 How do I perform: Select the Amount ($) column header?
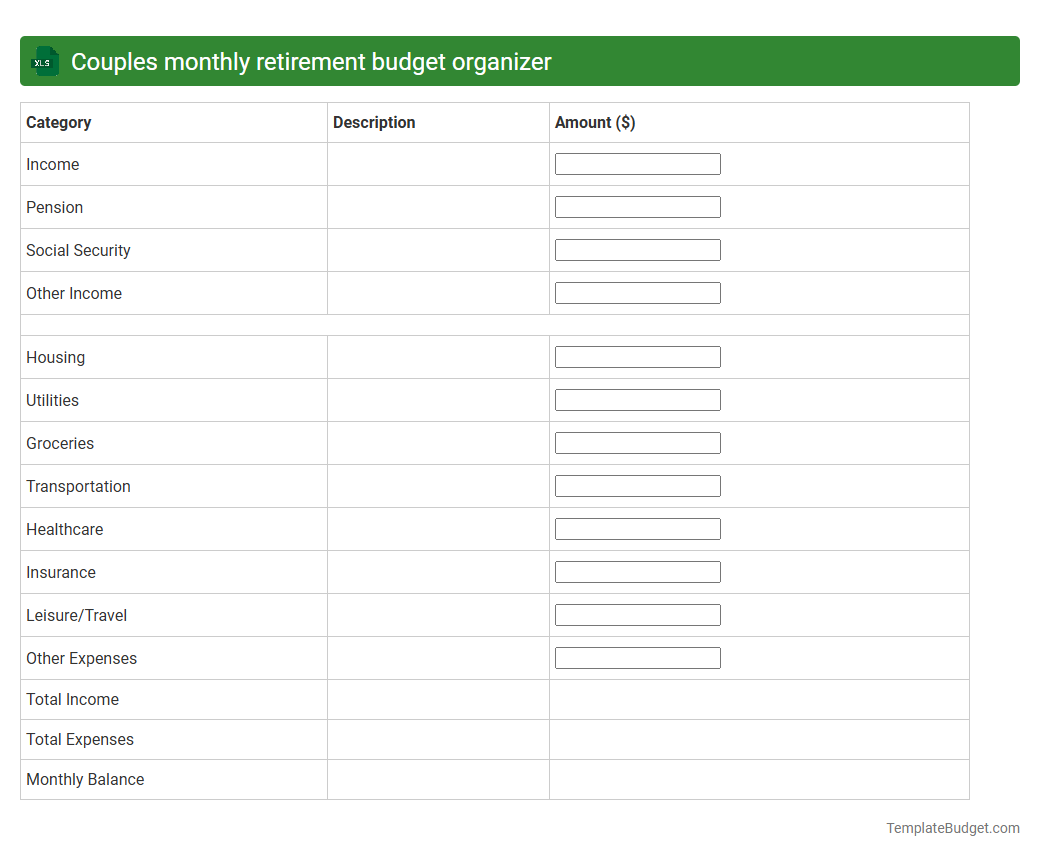[595, 122]
